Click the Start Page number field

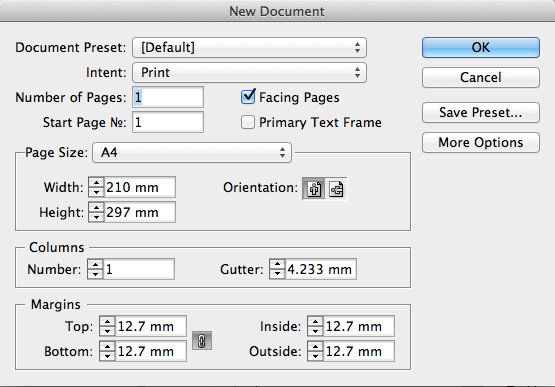(x=168, y=122)
